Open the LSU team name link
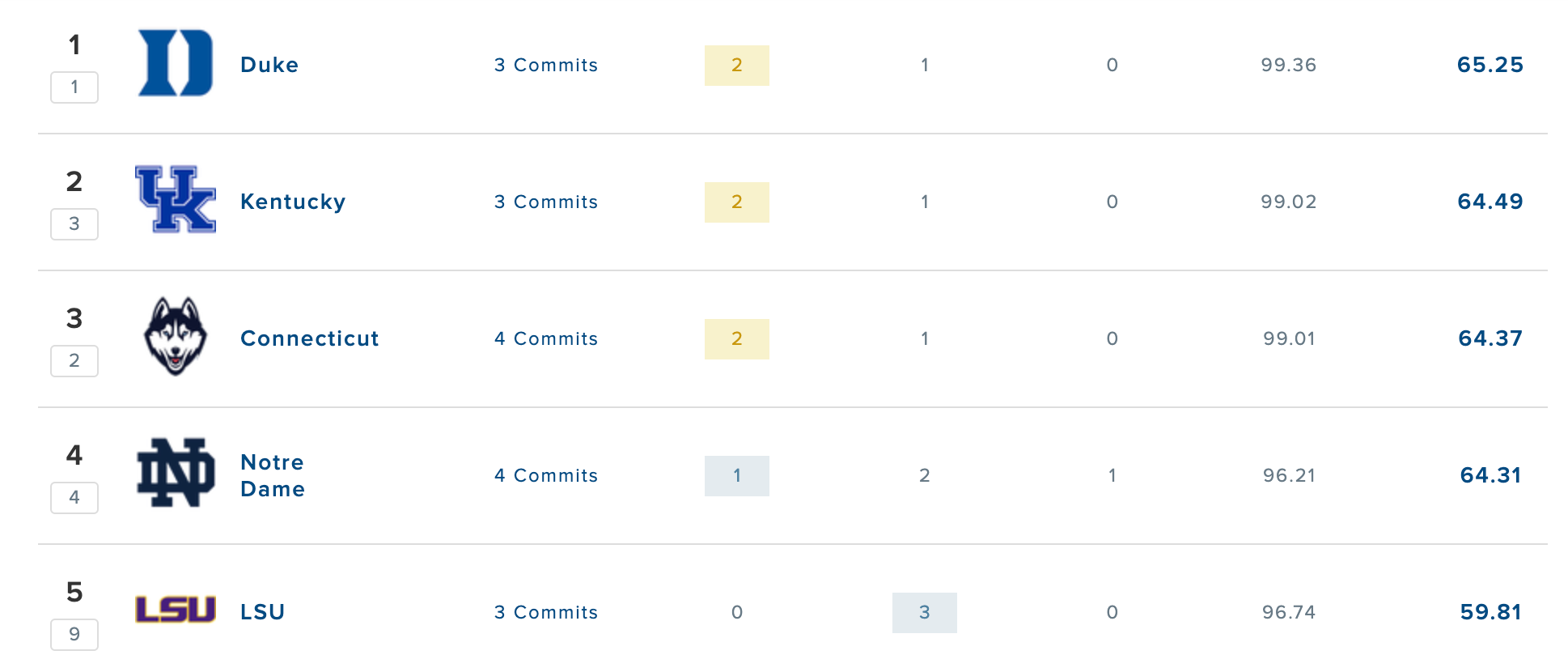Viewport: 1568px width, 672px height. [263, 612]
